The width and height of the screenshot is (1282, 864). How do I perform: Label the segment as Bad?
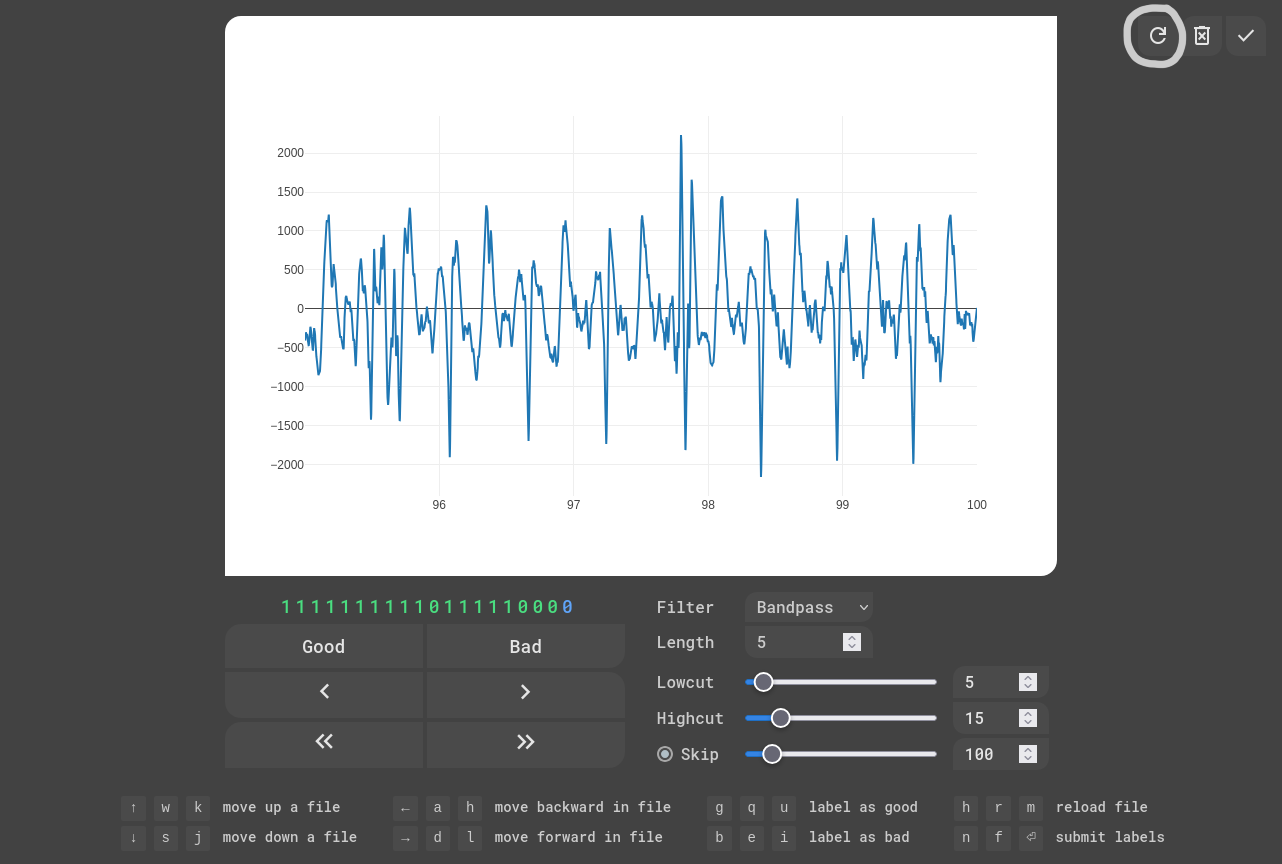click(x=525, y=647)
